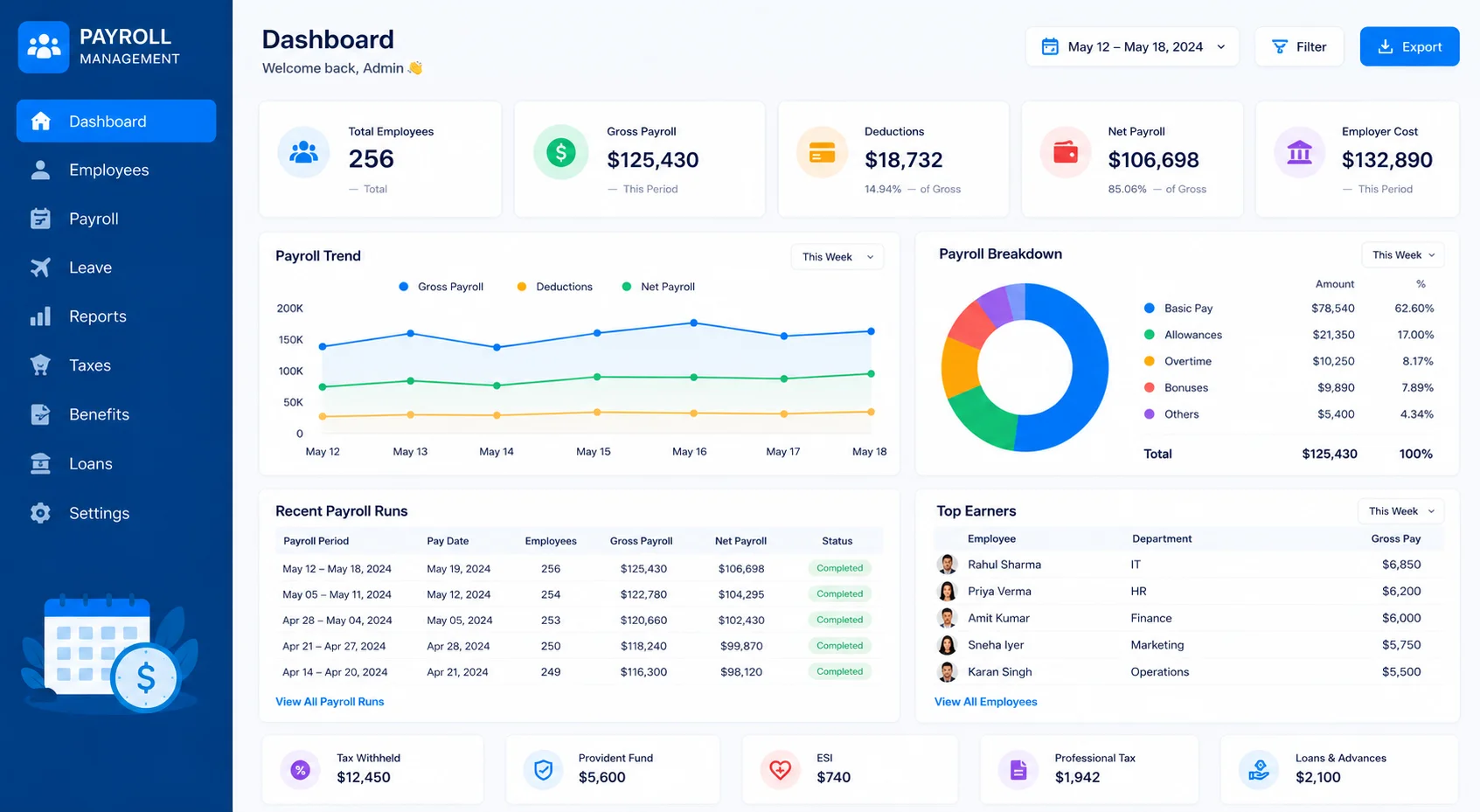Click the Pay Date column header
This screenshot has height=812, width=1480.
point(448,541)
